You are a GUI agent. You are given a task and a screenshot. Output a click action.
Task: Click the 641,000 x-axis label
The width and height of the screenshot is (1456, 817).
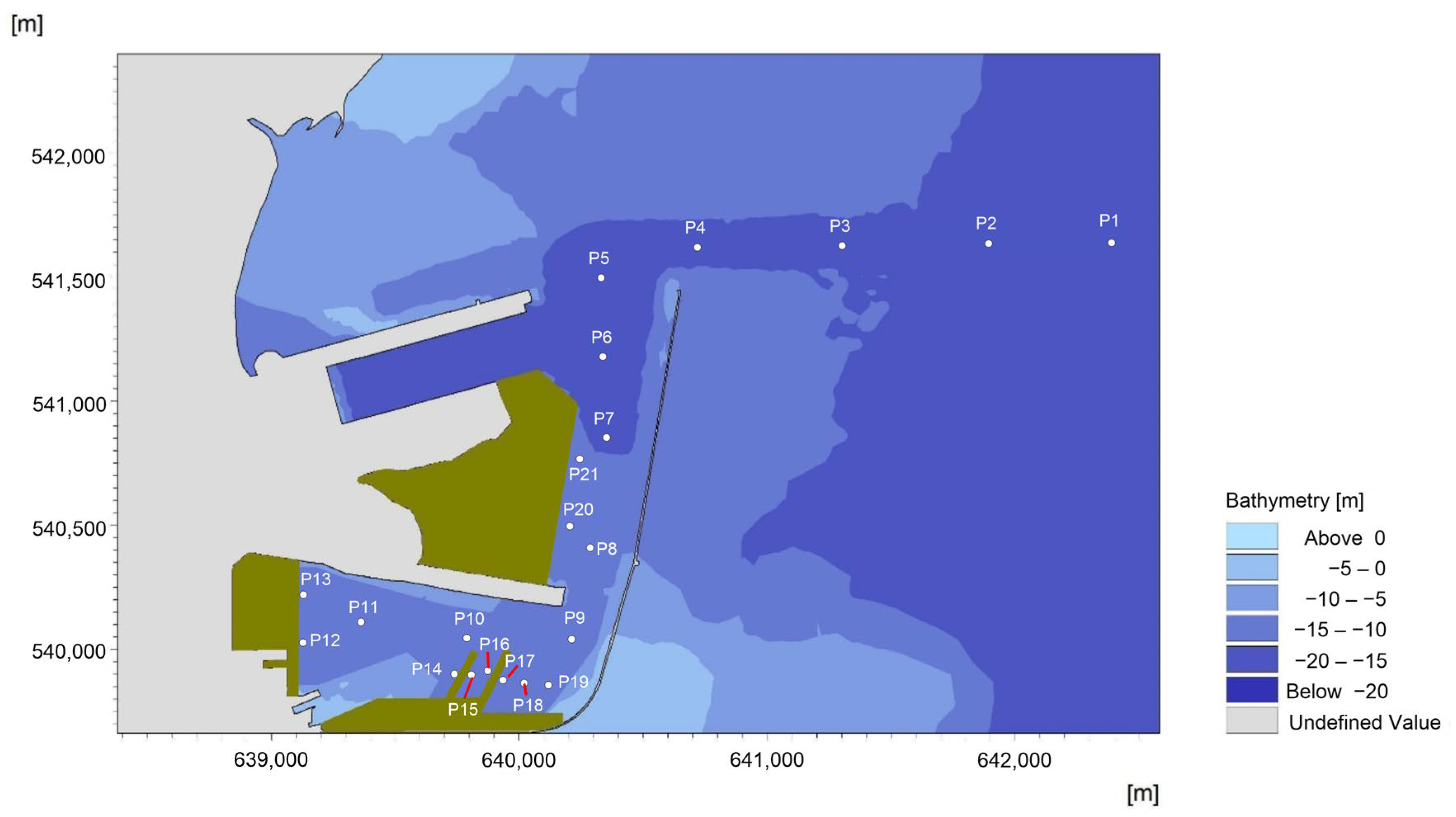[767, 760]
